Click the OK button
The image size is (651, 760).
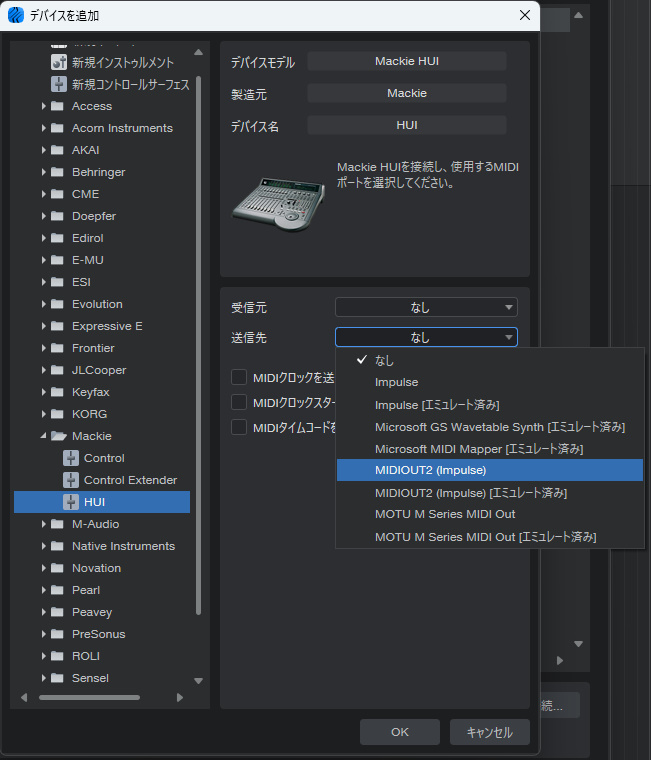tap(400, 732)
